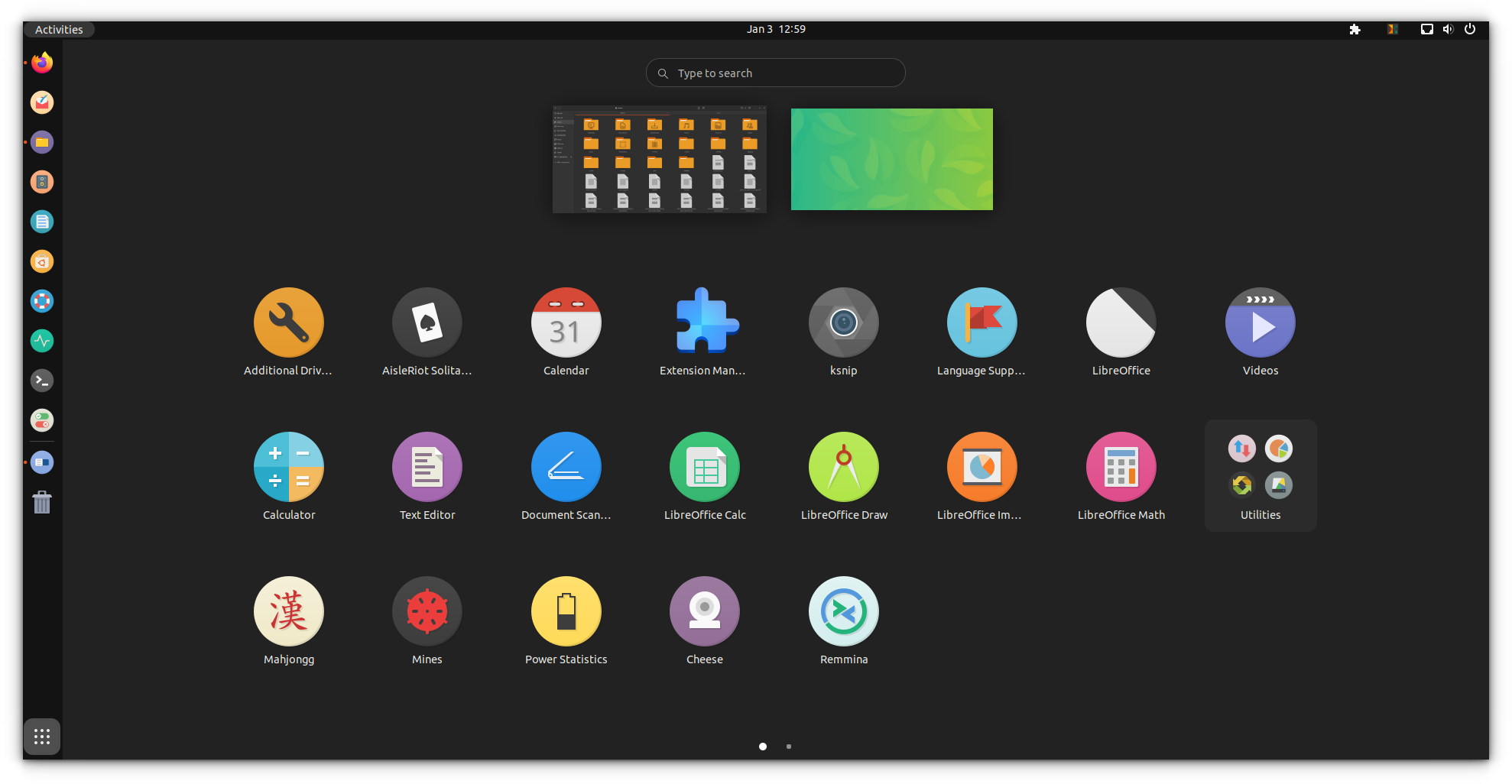Open the Trash from the dock

42,502
